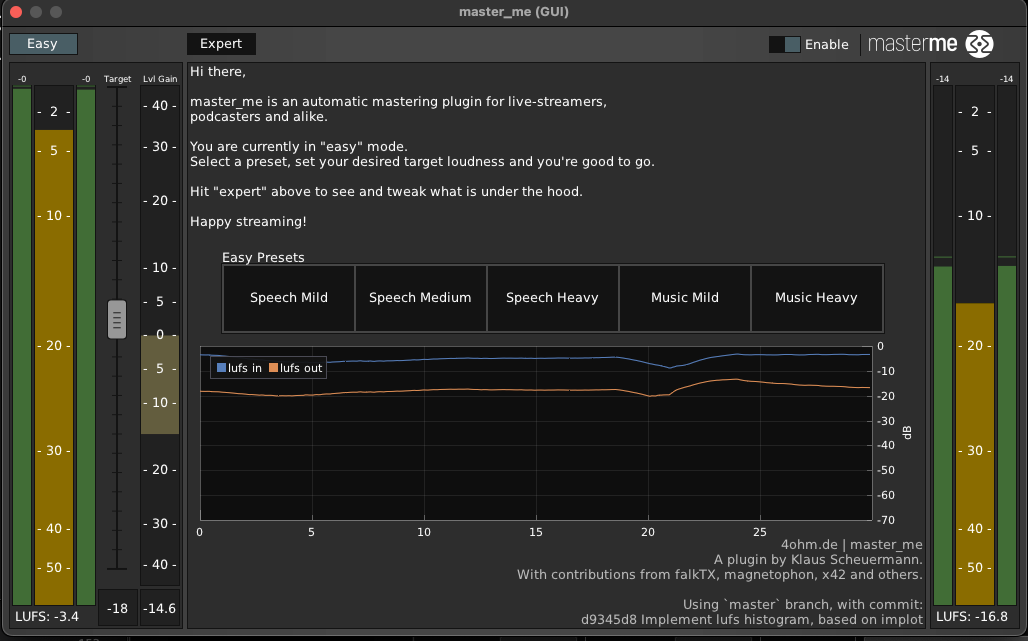Viewport: 1028px width, 641px height.
Task: Click 'A plugin by Klaus Scheuermann.' text
Action: click(818, 560)
